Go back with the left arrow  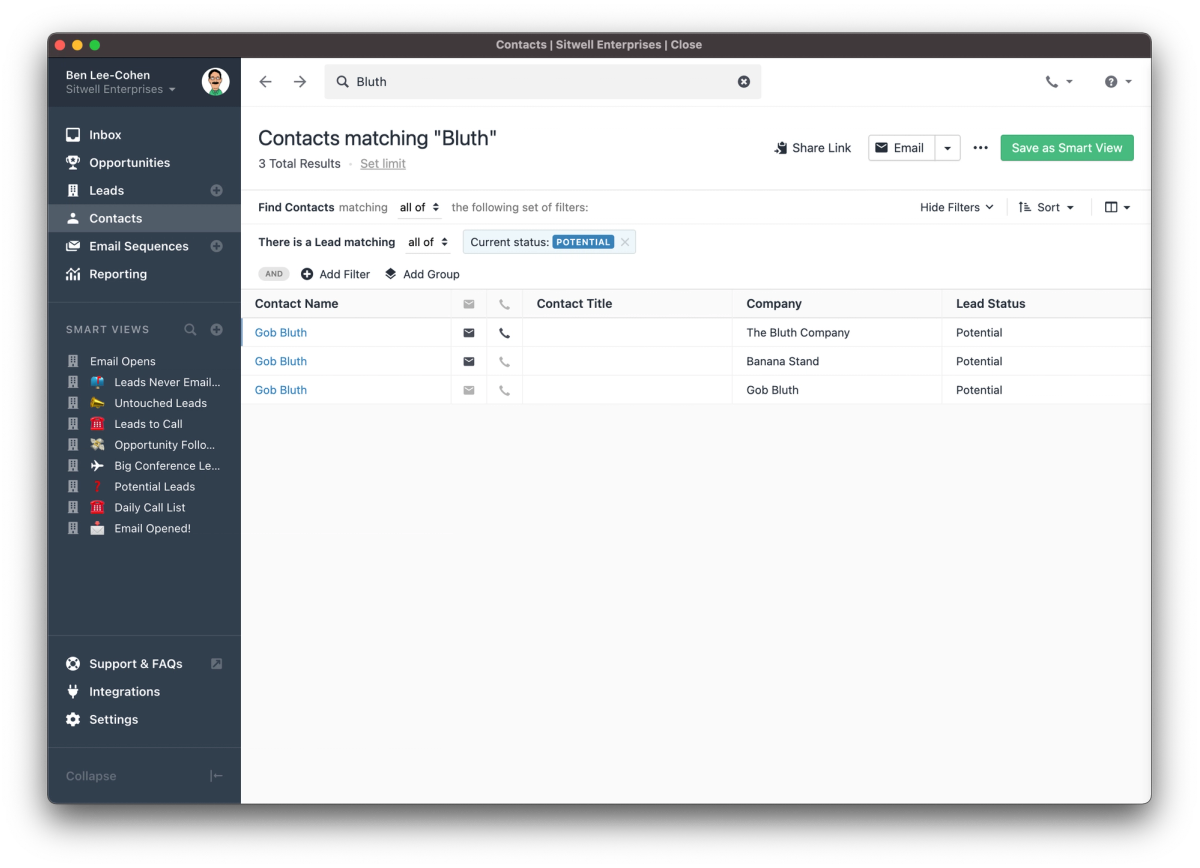265,82
